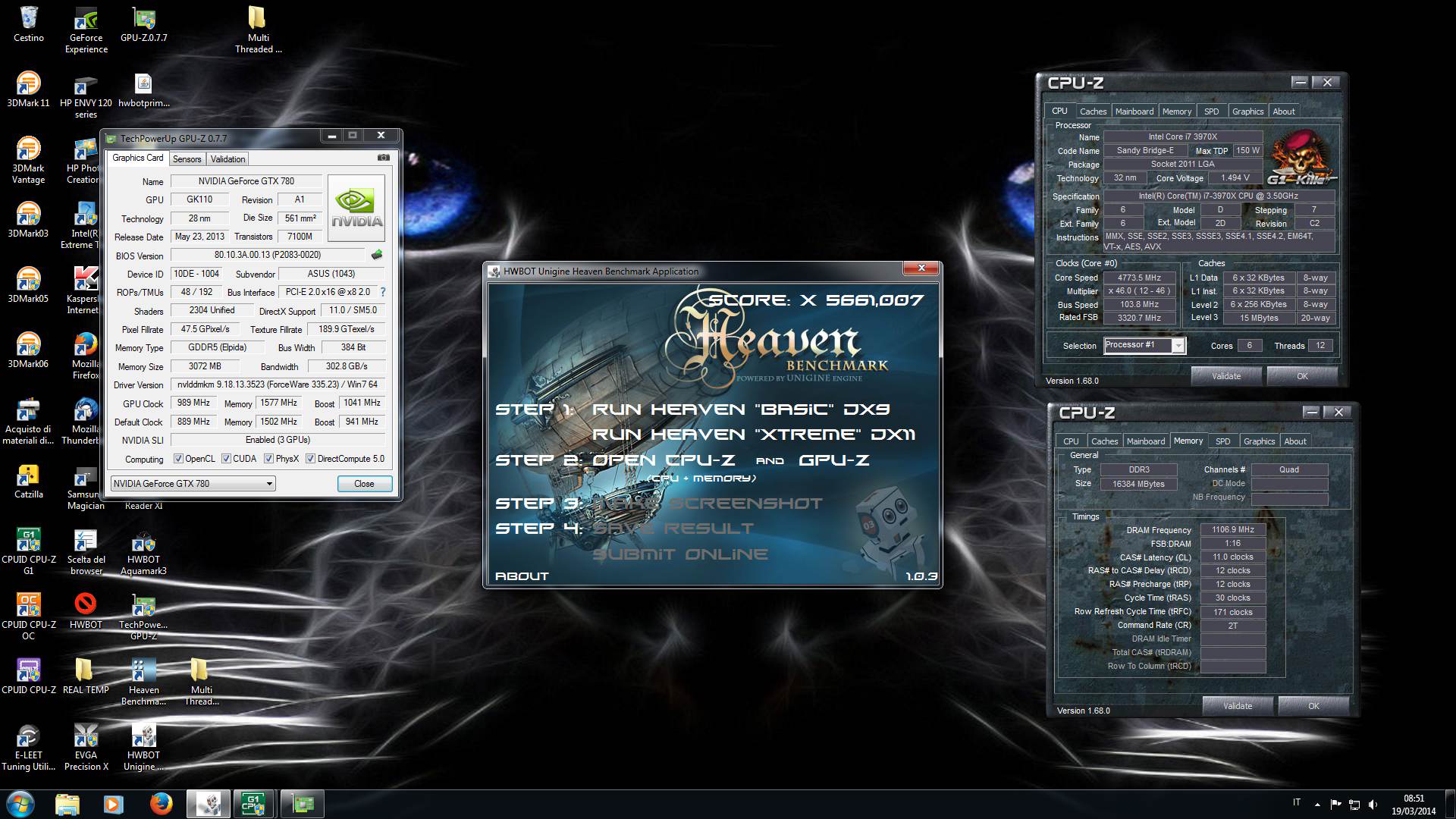Click the volume icon in system tray
Viewport: 1456px width, 819px height.
pos(1372,804)
